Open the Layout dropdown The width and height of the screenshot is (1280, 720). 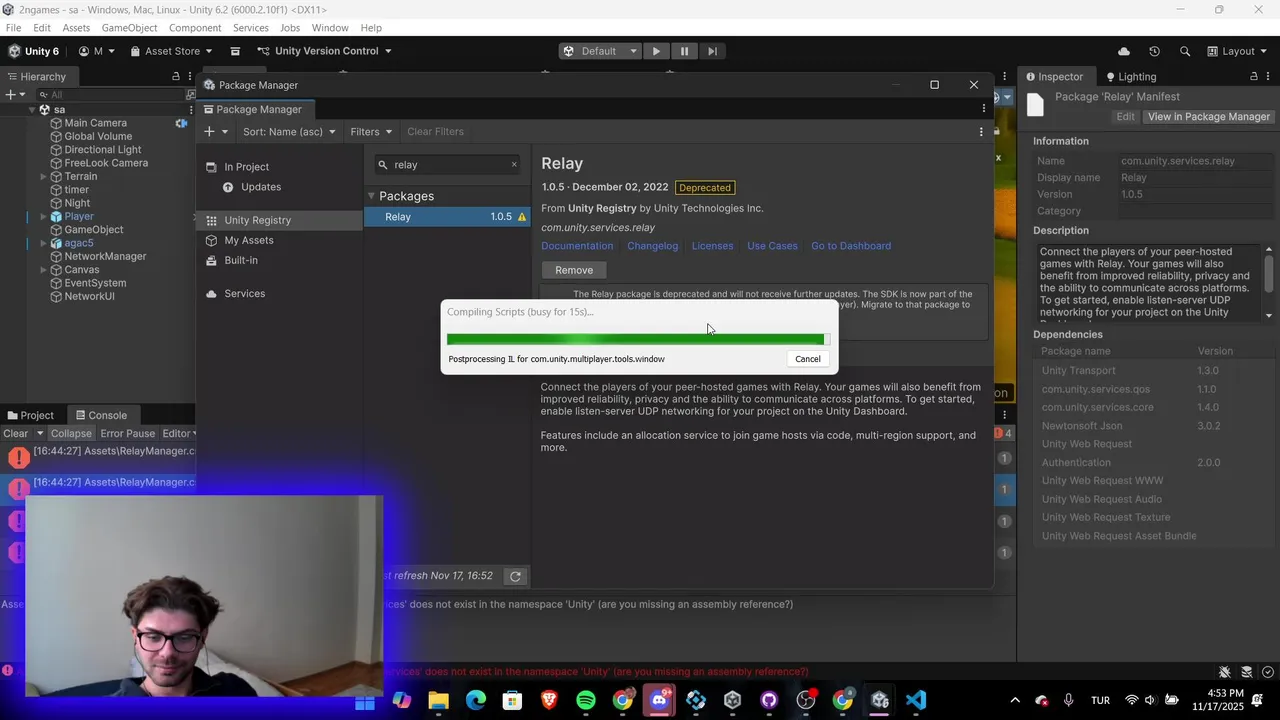tap(1238, 51)
